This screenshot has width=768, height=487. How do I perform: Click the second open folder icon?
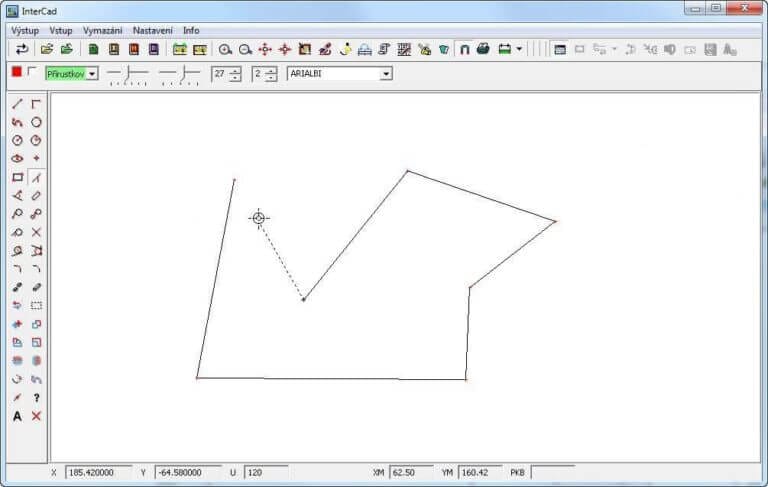pos(67,49)
